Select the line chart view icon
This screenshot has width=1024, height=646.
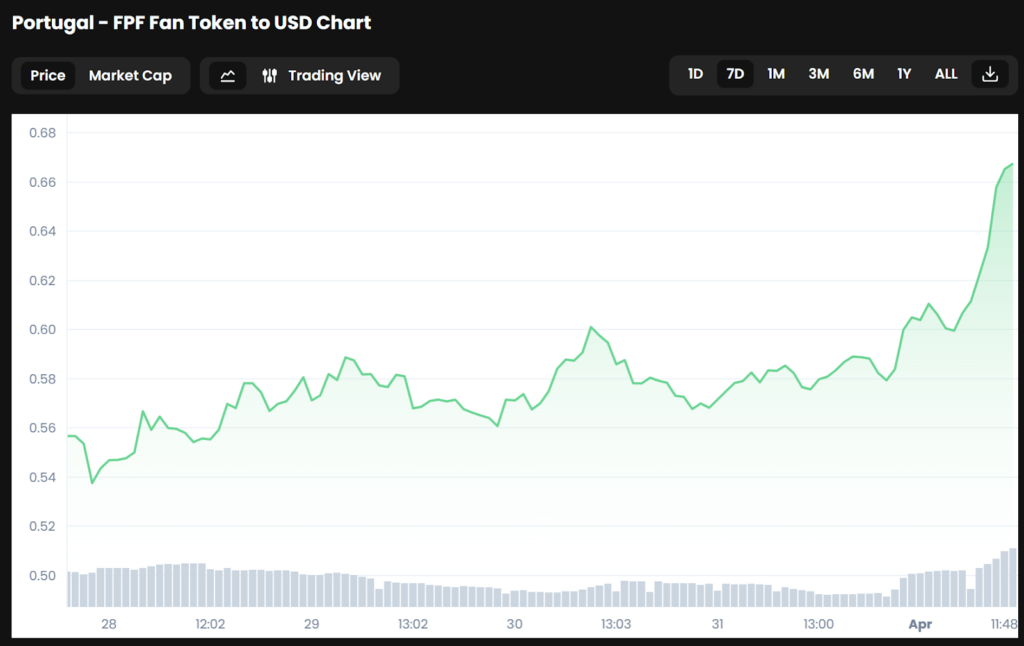point(227,76)
